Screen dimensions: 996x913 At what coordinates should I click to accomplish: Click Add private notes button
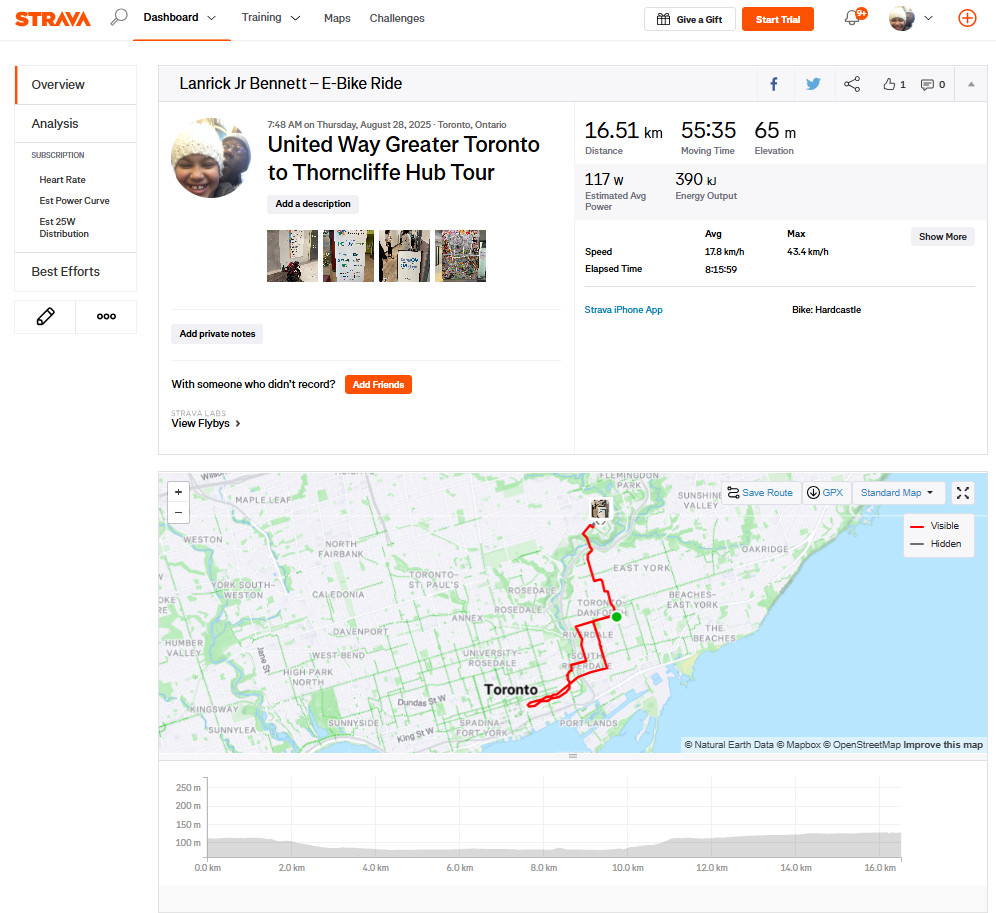coord(217,334)
